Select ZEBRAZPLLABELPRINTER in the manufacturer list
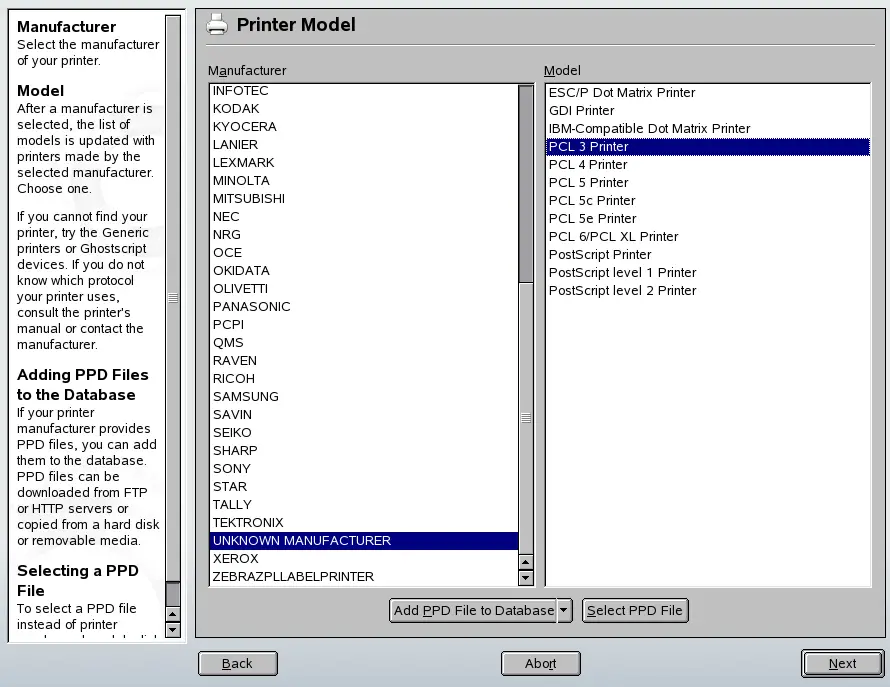Screen dimensions: 890x687 coord(293,577)
